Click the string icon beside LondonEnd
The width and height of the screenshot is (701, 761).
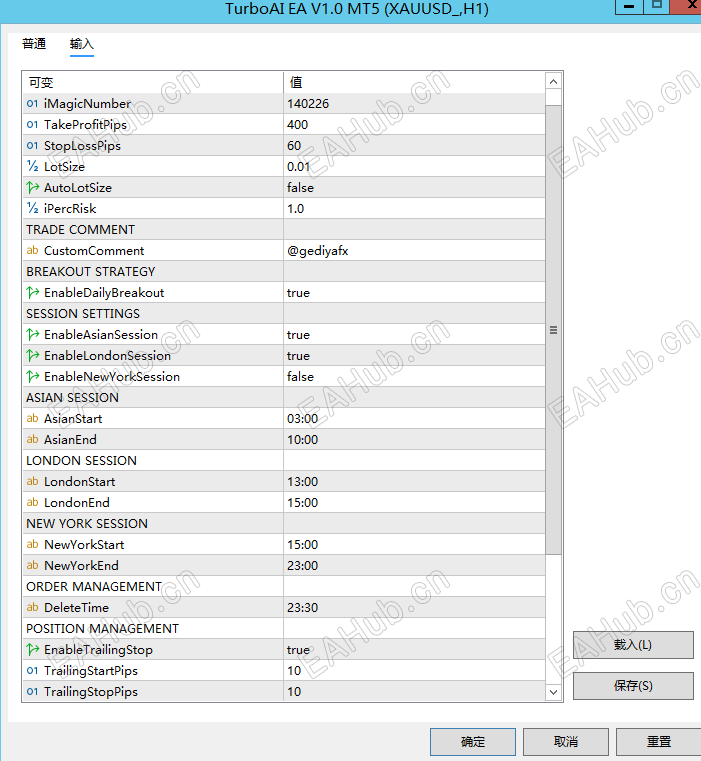tap(32, 502)
